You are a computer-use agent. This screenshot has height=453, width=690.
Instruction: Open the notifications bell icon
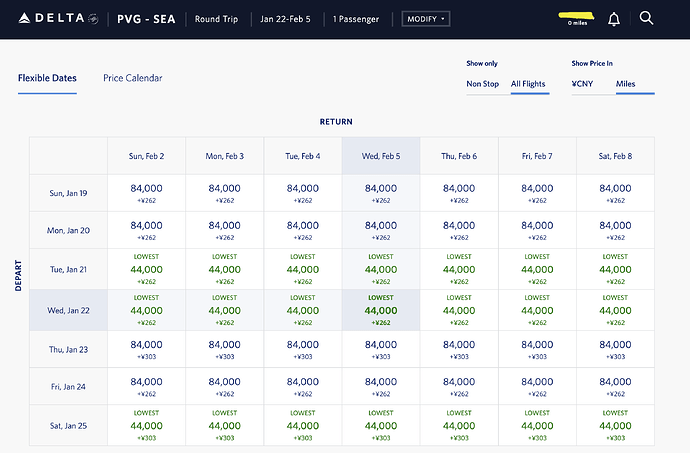click(x=614, y=19)
